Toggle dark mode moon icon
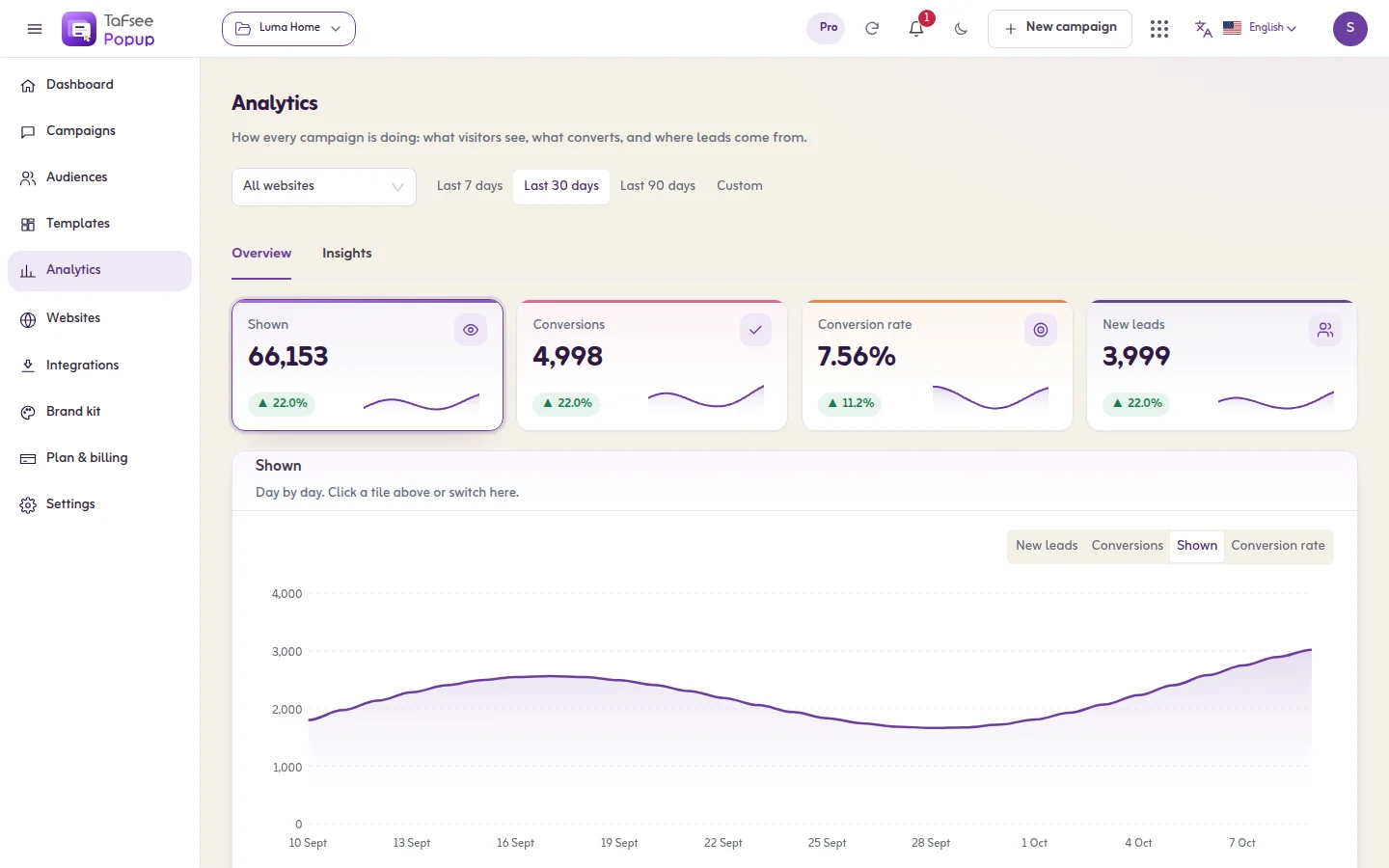Image resolution: width=1389 pixels, height=868 pixels. [961, 28]
